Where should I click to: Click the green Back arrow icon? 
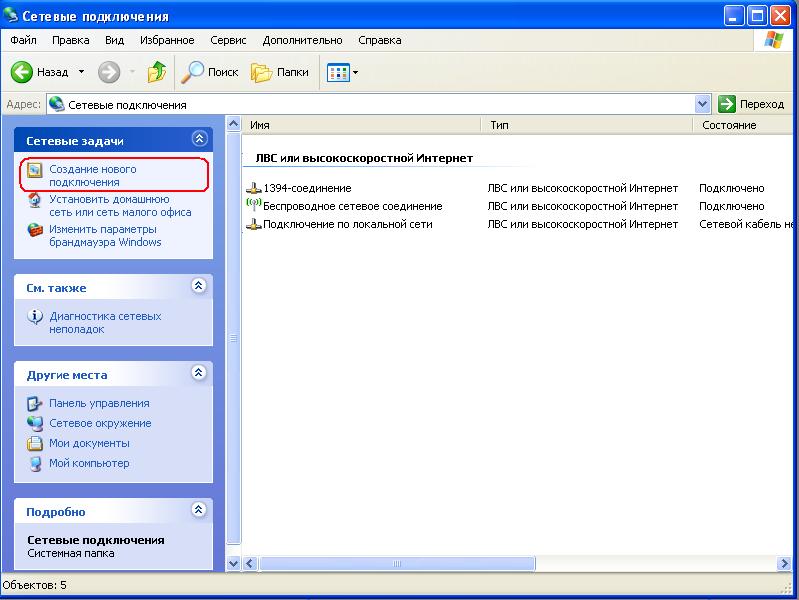(22, 72)
